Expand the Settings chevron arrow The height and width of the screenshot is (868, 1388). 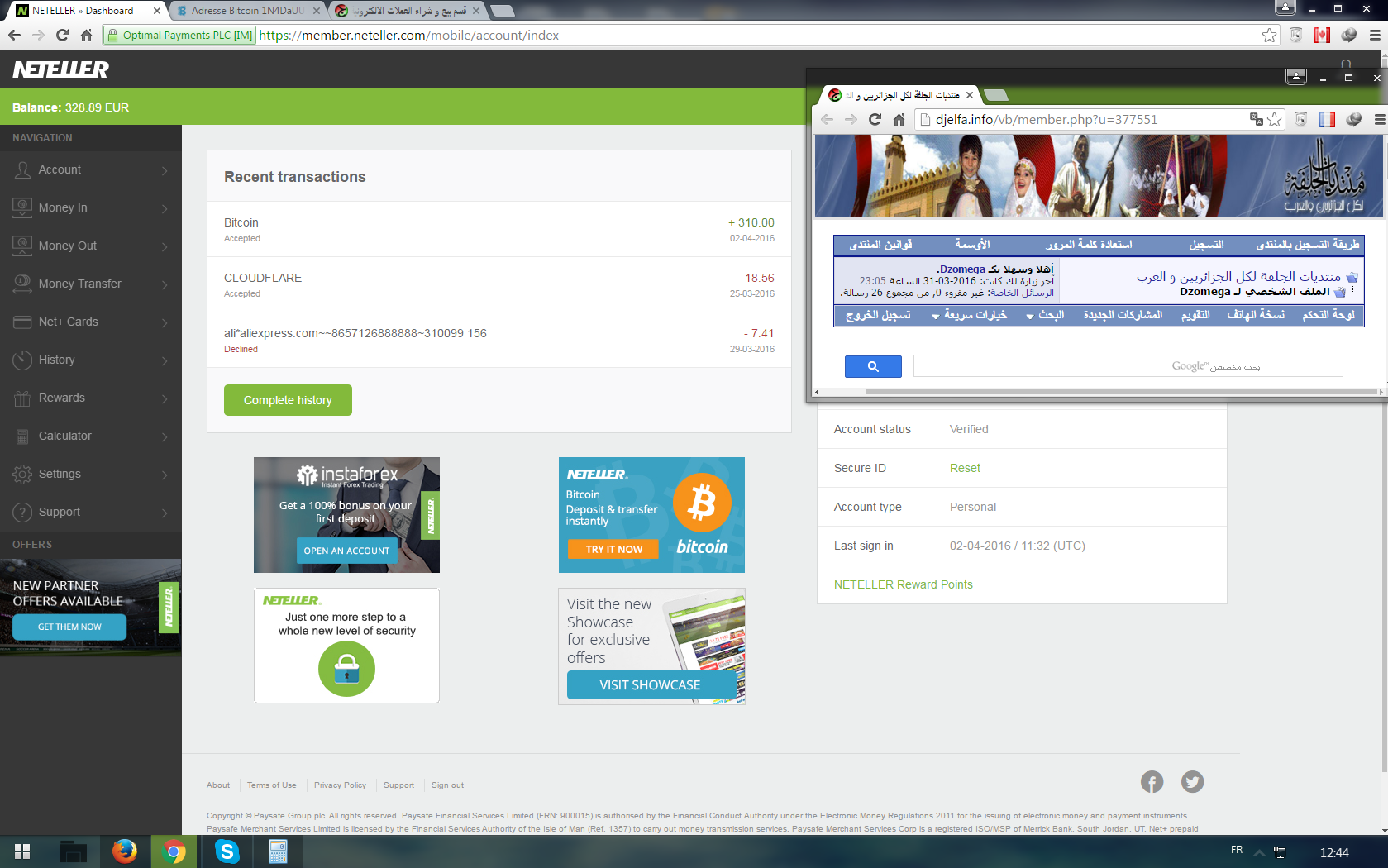(x=165, y=475)
